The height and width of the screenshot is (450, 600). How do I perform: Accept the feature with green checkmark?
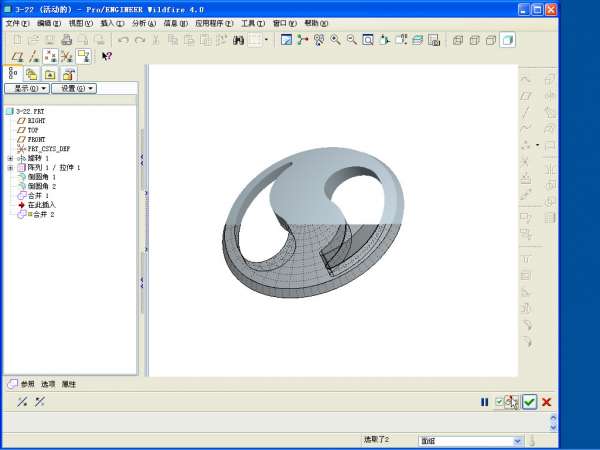pos(529,402)
